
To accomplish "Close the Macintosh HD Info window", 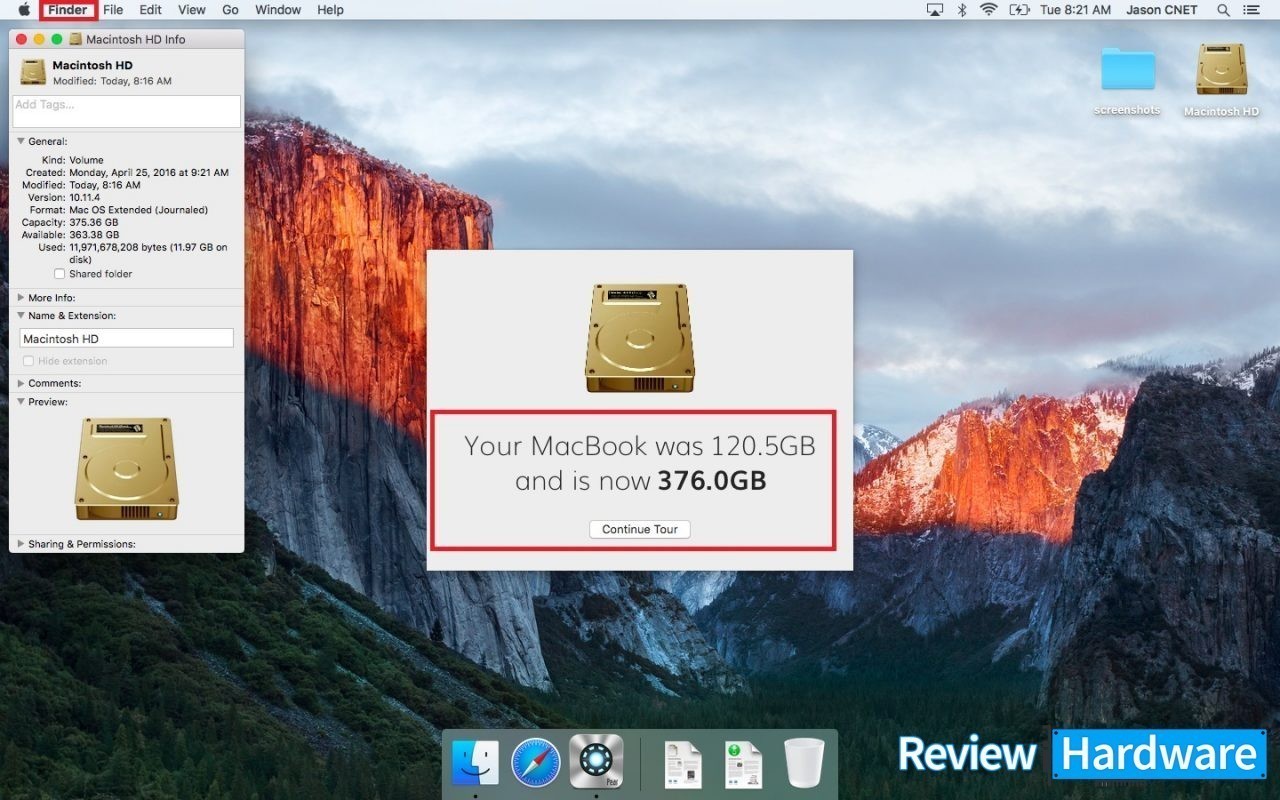I will point(22,39).
